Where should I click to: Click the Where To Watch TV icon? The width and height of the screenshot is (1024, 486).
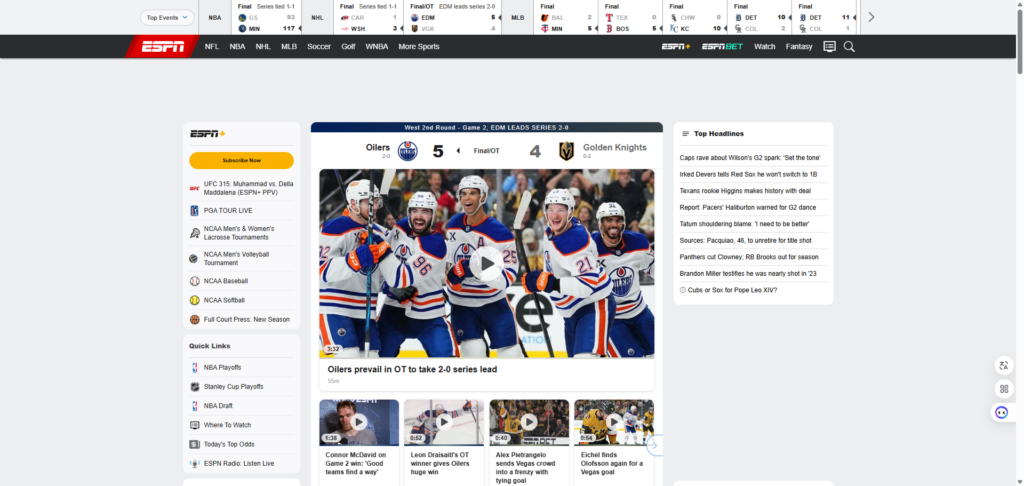coord(195,425)
